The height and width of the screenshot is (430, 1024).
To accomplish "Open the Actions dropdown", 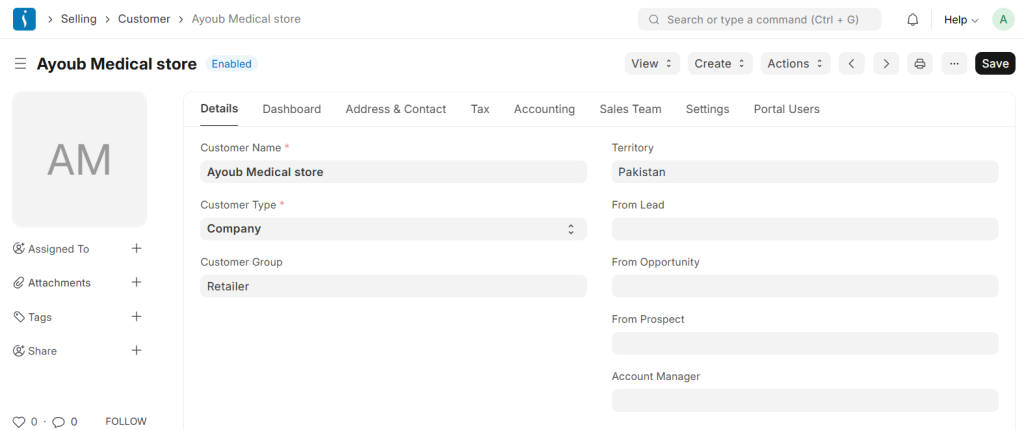I will [x=795, y=63].
